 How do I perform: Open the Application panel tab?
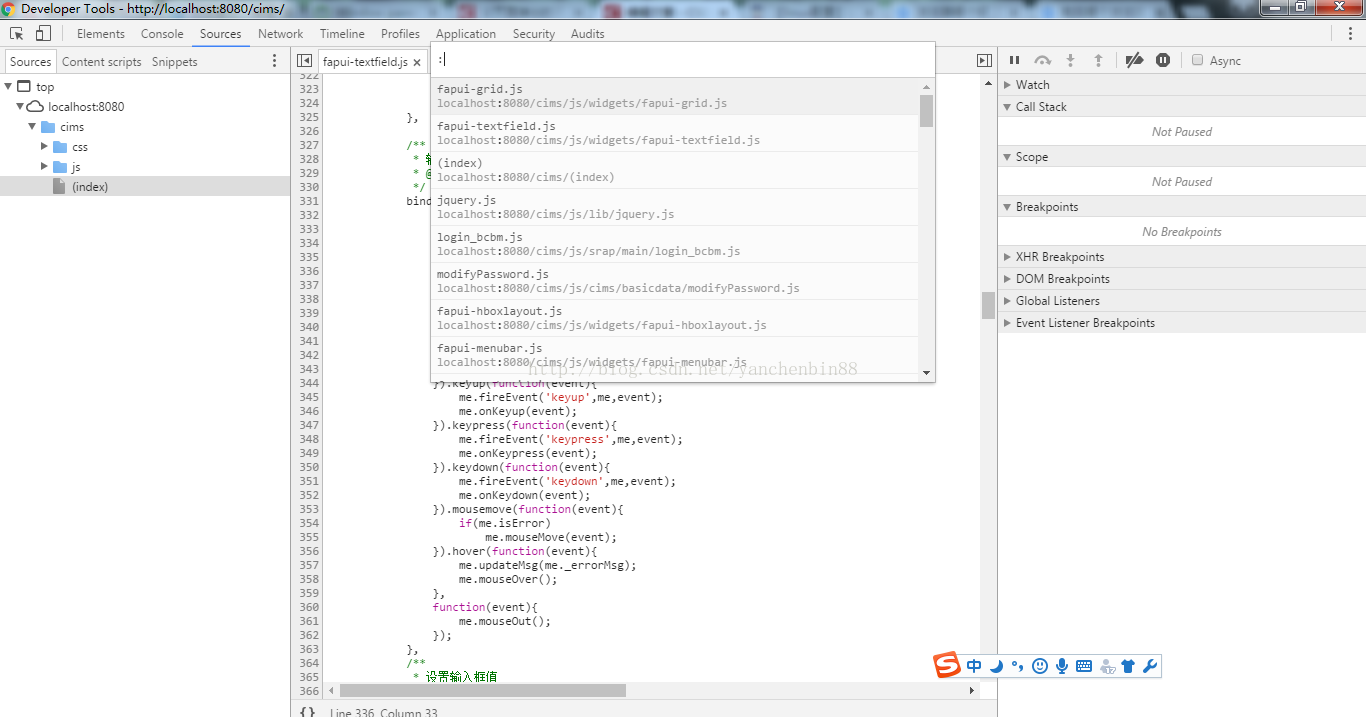point(466,34)
